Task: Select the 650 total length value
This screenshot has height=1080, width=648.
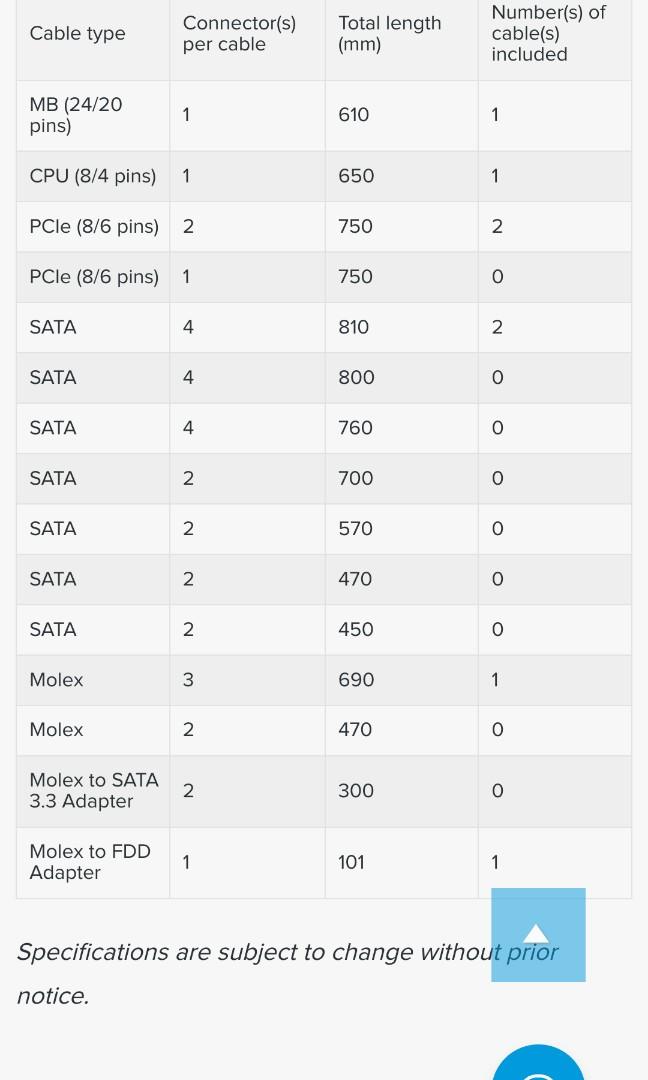Action: (x=356, y=176)
